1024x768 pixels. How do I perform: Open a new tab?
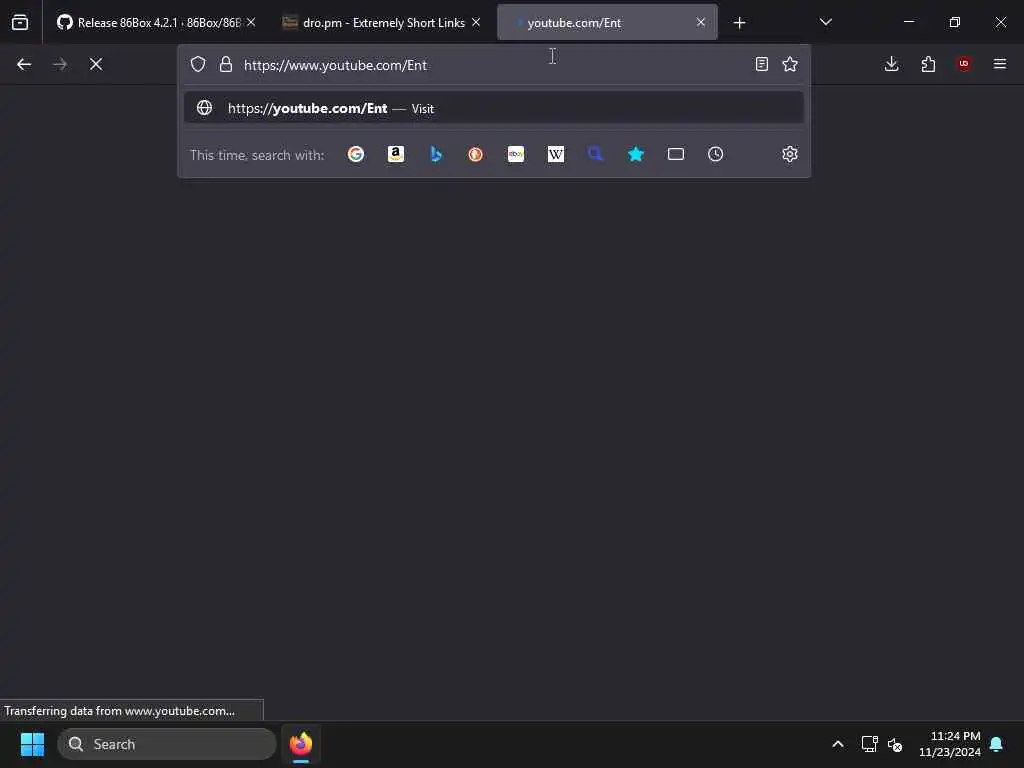click(x=739, y=23)
